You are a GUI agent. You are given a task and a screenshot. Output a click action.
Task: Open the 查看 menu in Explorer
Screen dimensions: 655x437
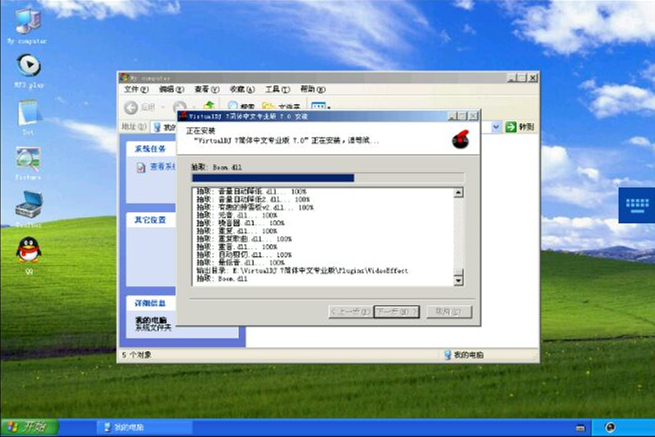(207, 89)
